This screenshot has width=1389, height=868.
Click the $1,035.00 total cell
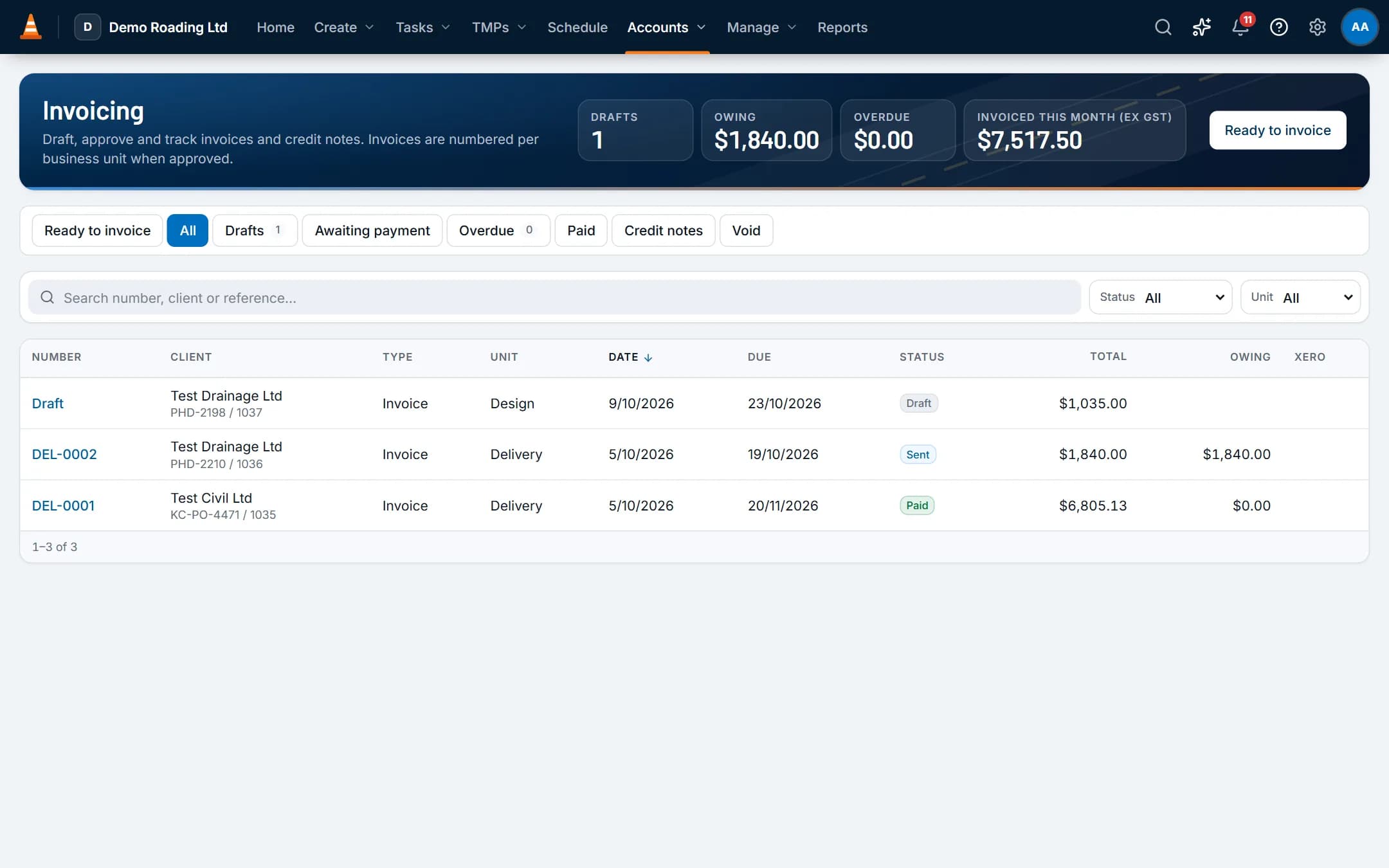tap(1093, 403)
